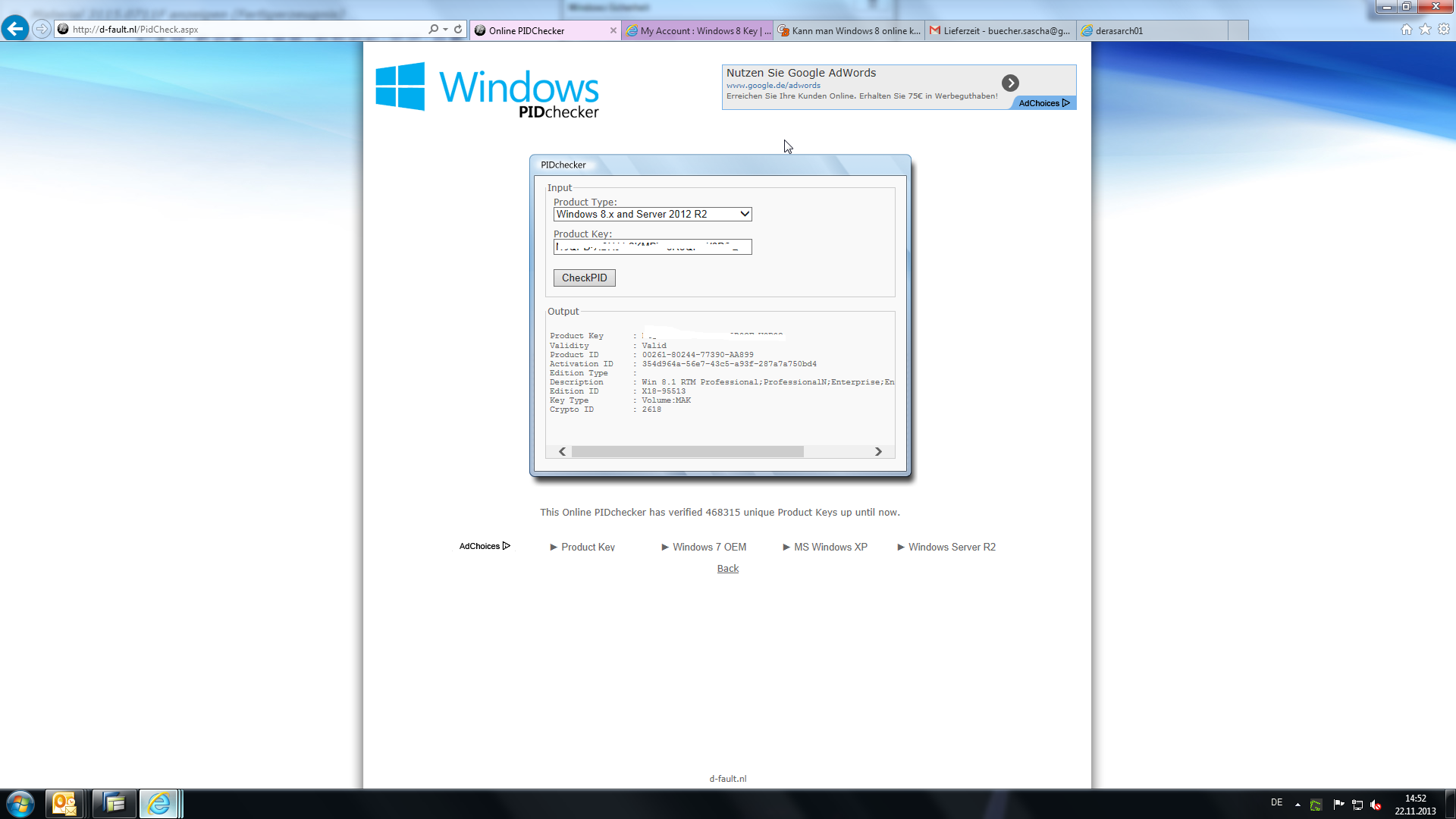This screenshot has width=1456, height=819.
Task: Switch to the Lieferzeit Gmail tab
Action: pos(1001,31)
